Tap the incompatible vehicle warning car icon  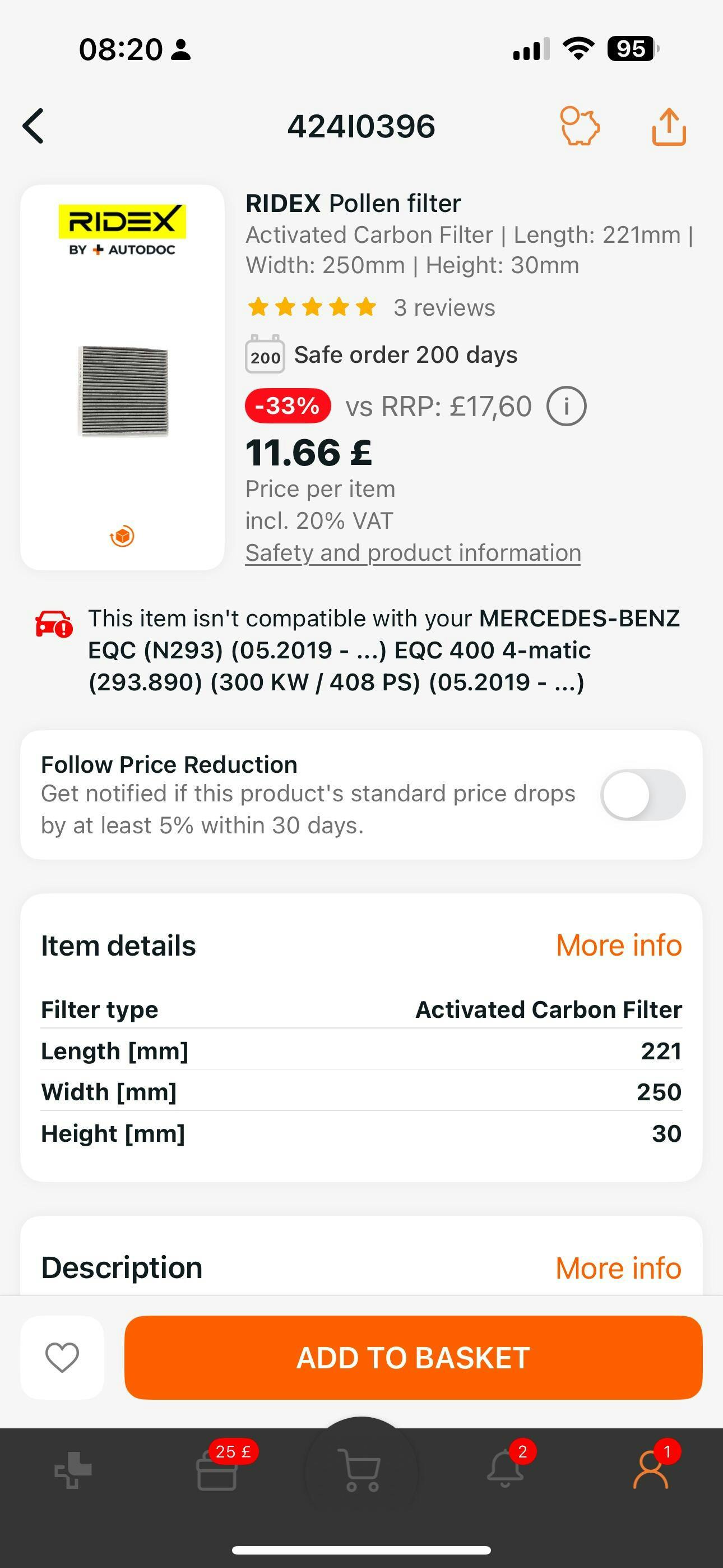pyautogui.click(x=54, y=624)
